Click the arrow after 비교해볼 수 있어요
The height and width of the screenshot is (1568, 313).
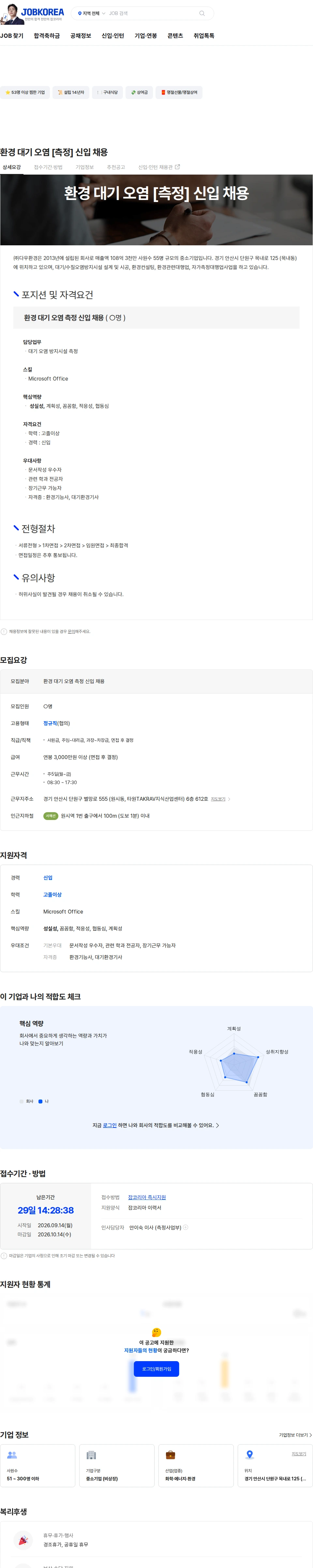coord(217,1126)
